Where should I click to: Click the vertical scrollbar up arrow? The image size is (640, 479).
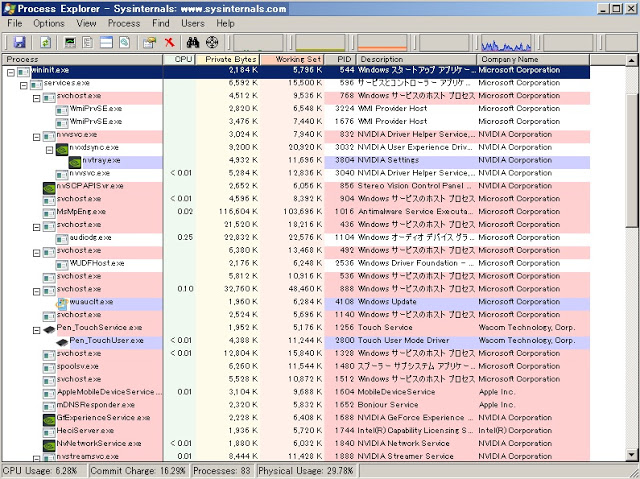[x=631, y=60]
